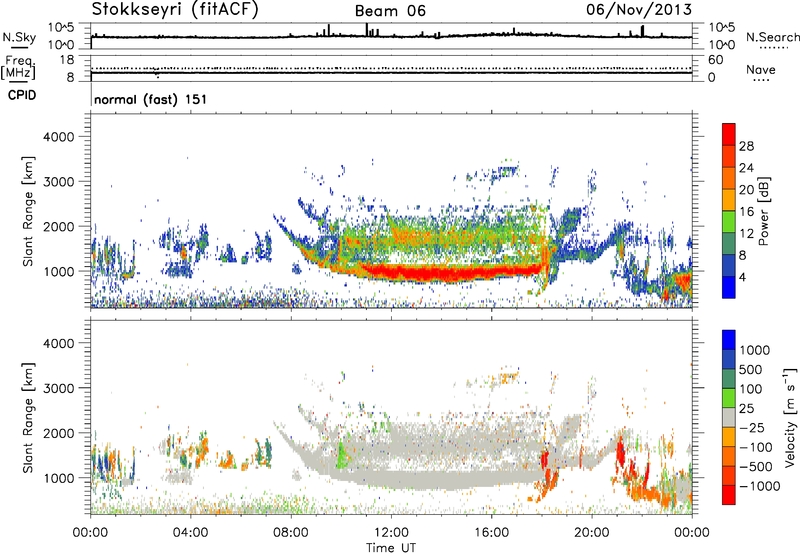This screenshot has height=554, width=800.
Task: Click the 'normal (fast) 151' text
Action: point(151,99)
